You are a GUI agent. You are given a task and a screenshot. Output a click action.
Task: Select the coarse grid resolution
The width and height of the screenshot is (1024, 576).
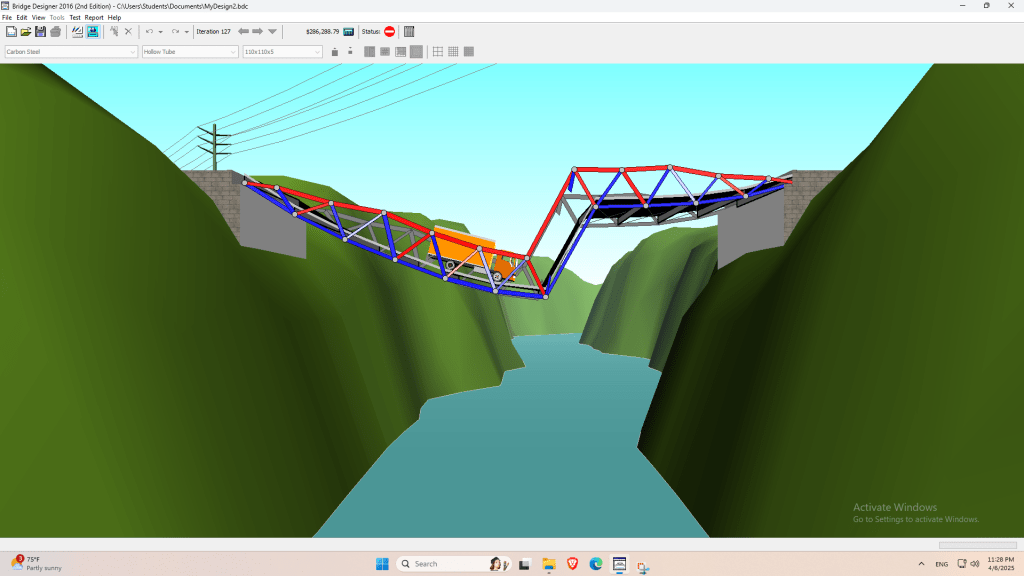438,52
